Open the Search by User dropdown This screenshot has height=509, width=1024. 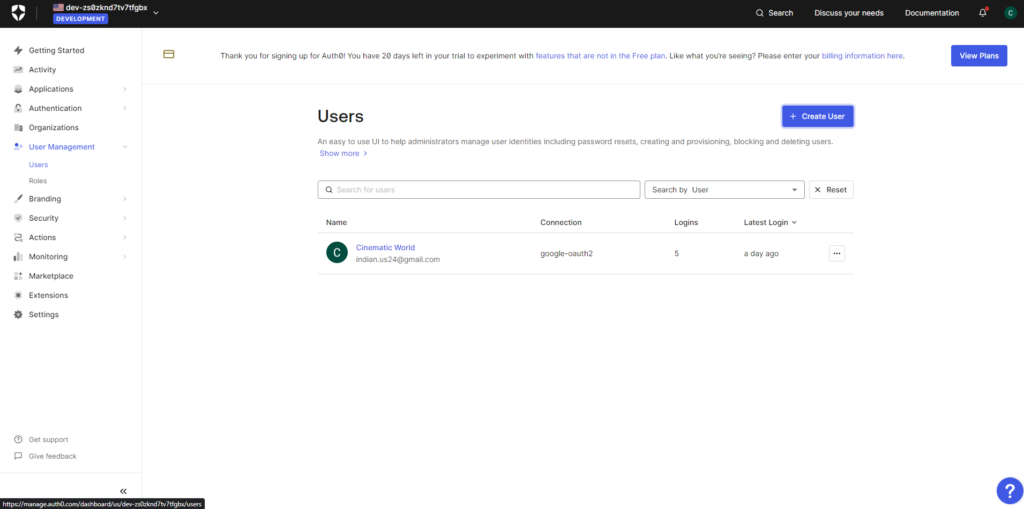click(x=724, y=190)
